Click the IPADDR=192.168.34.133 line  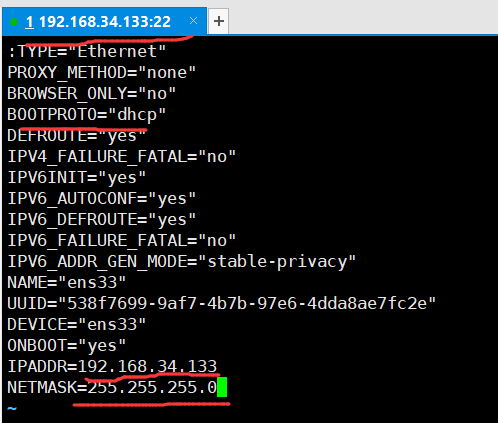click(112, 366)
